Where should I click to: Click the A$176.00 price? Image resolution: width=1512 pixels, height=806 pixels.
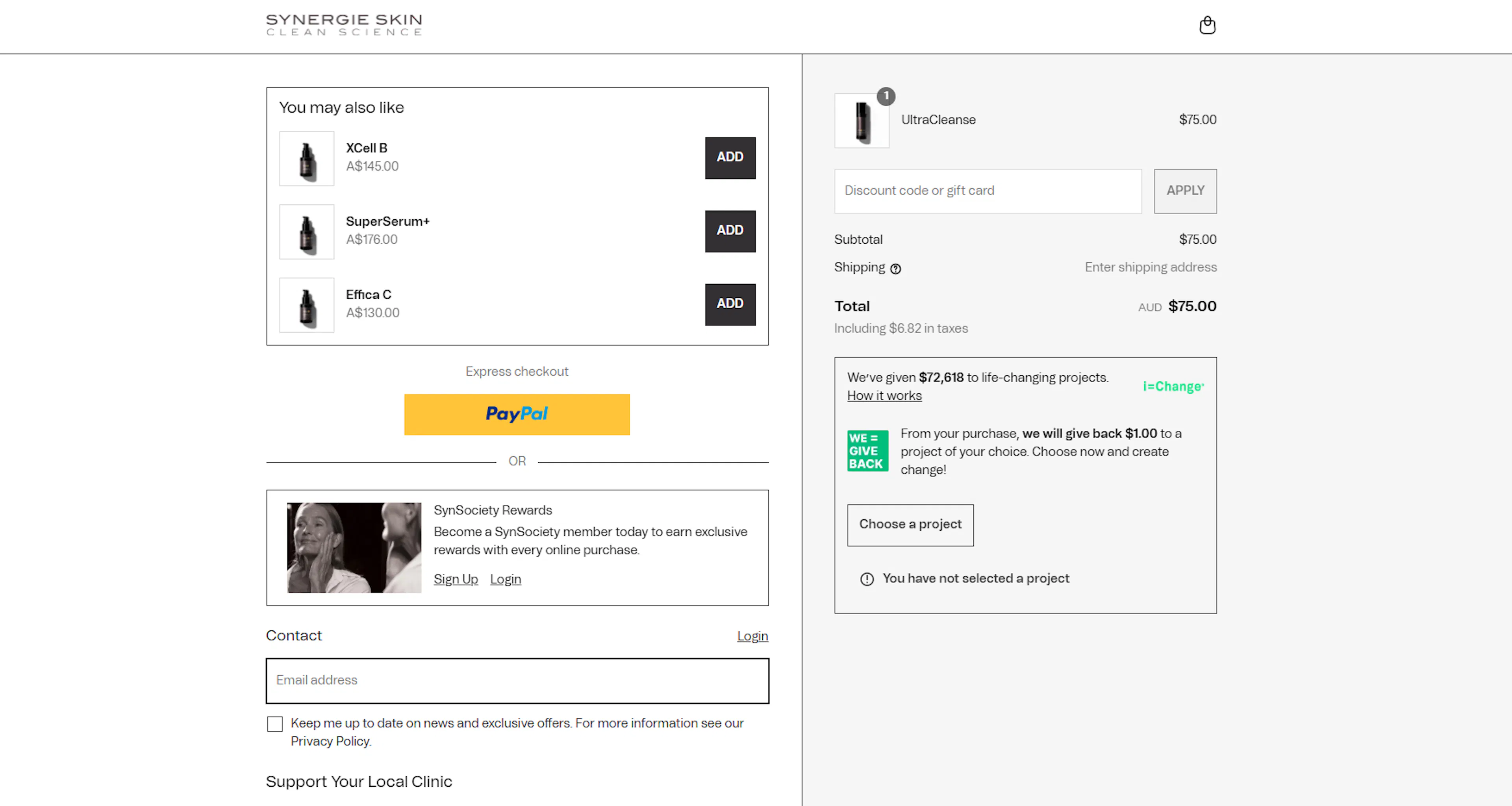point(372,239)
